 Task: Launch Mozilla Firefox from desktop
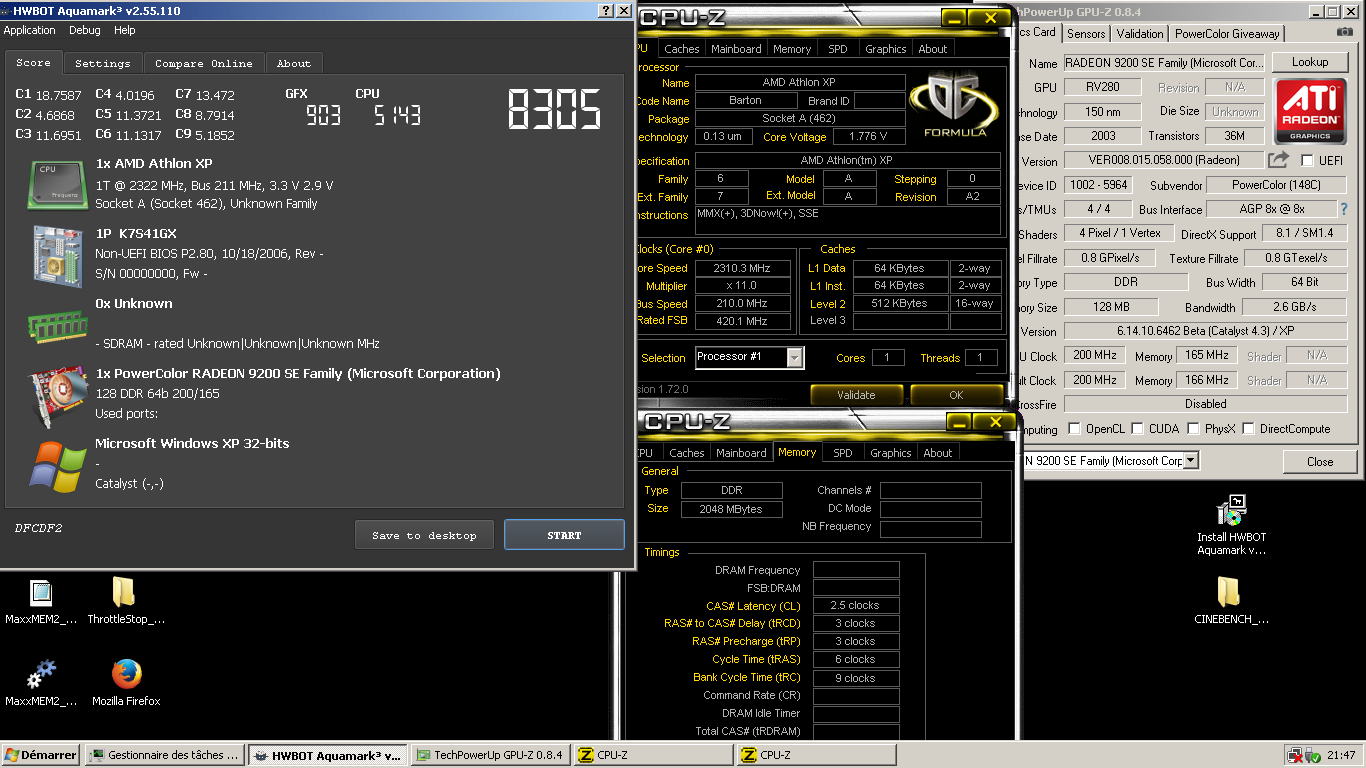point(127,674)
